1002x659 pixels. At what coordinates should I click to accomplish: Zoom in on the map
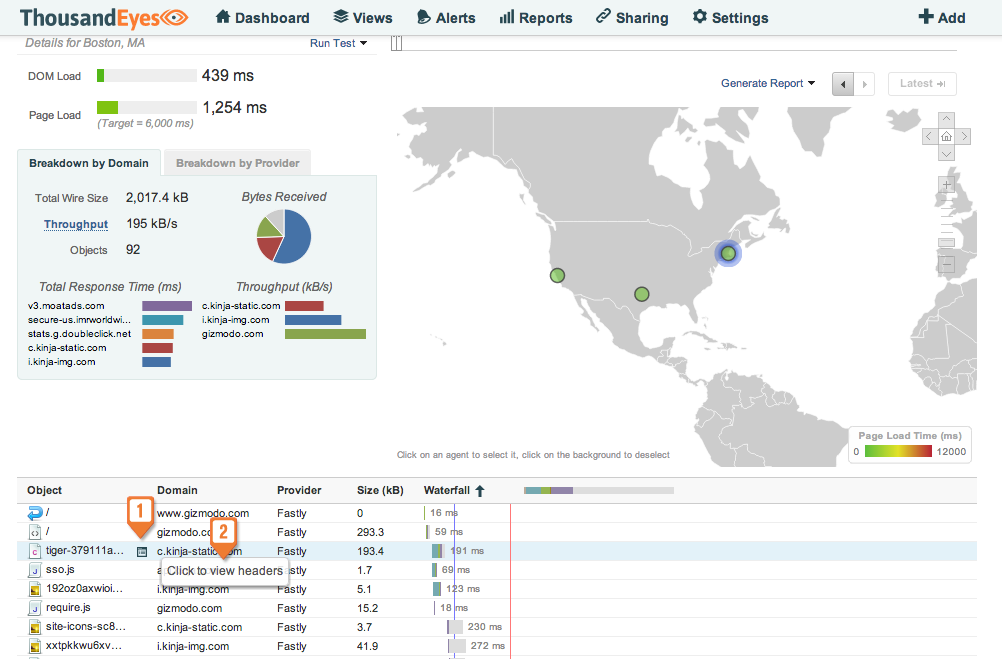[x=946, y=185]
